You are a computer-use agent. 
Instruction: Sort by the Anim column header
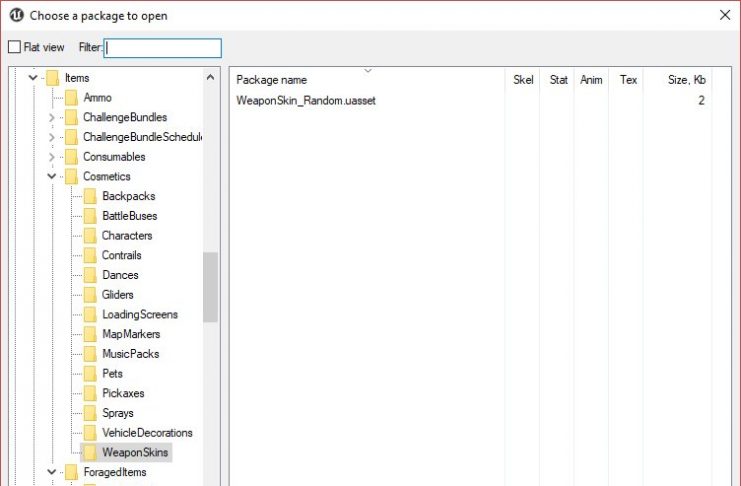point(591,79)
